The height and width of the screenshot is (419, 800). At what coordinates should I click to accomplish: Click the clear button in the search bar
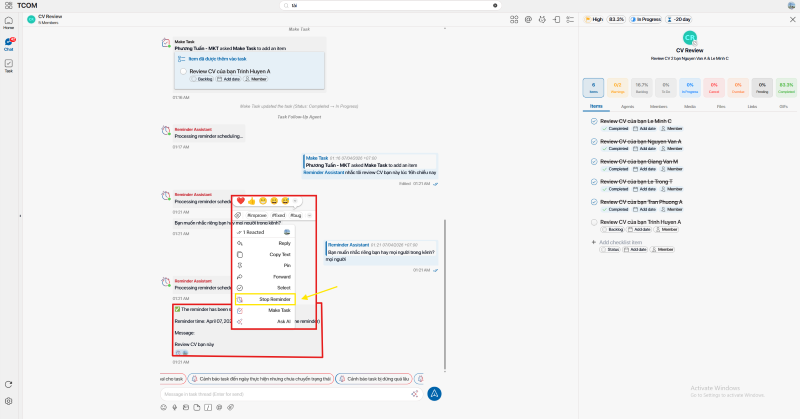coord(495,6)
